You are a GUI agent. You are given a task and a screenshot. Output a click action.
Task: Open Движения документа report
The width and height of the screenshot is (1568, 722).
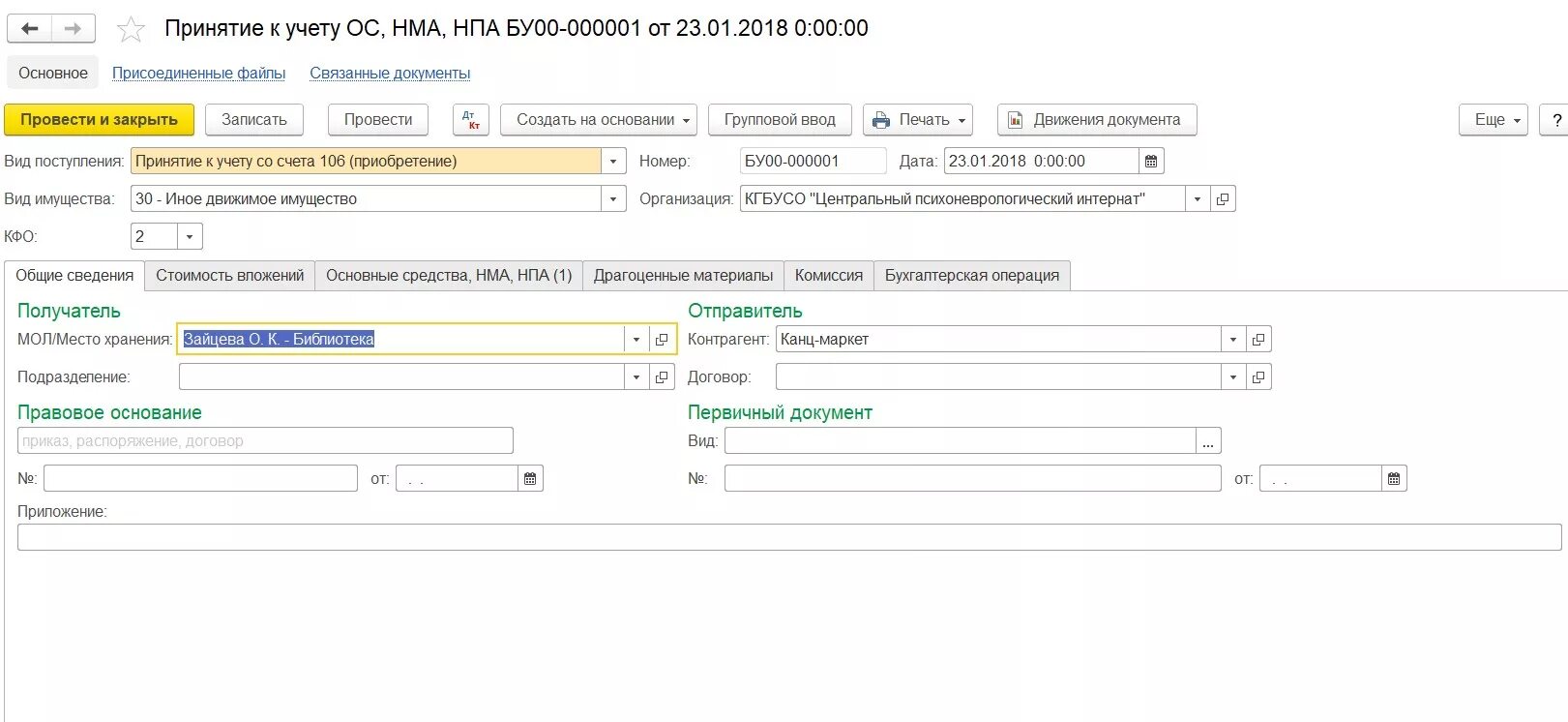tap(1097, 120)
